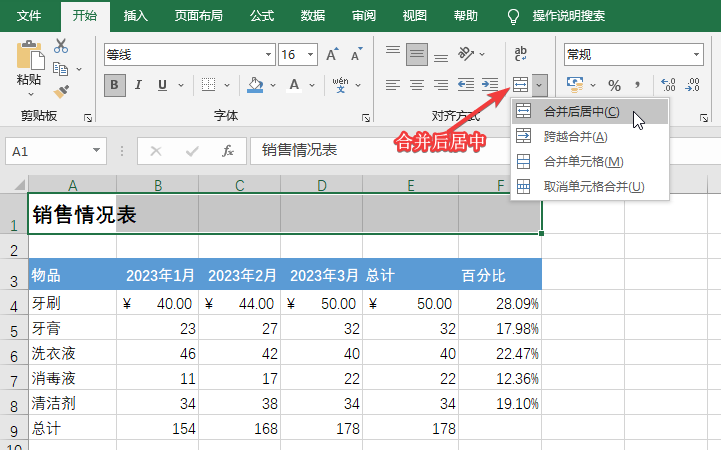The image size is (721, 450).
Task: Click the accounting number format icon
Action: click(x=575, y=85)
